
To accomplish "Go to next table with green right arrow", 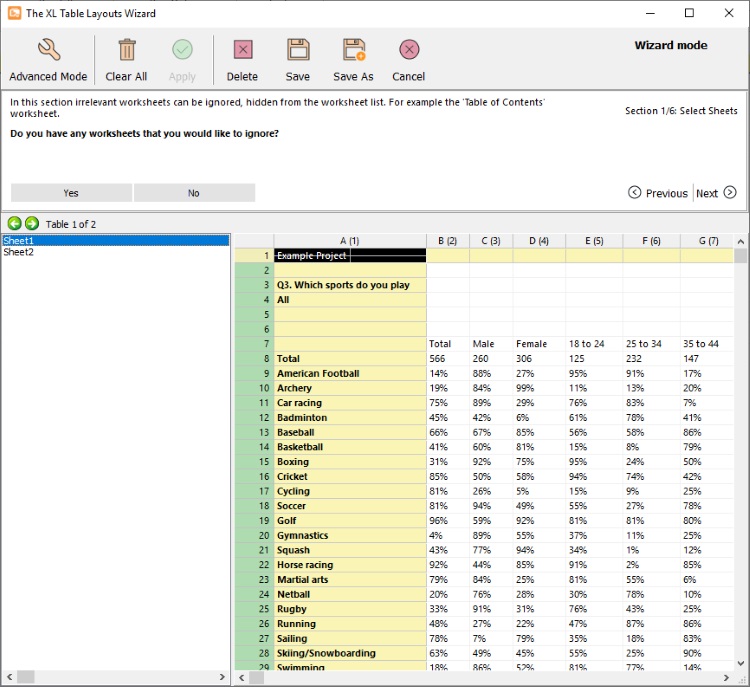I will (x=32, y=223).
